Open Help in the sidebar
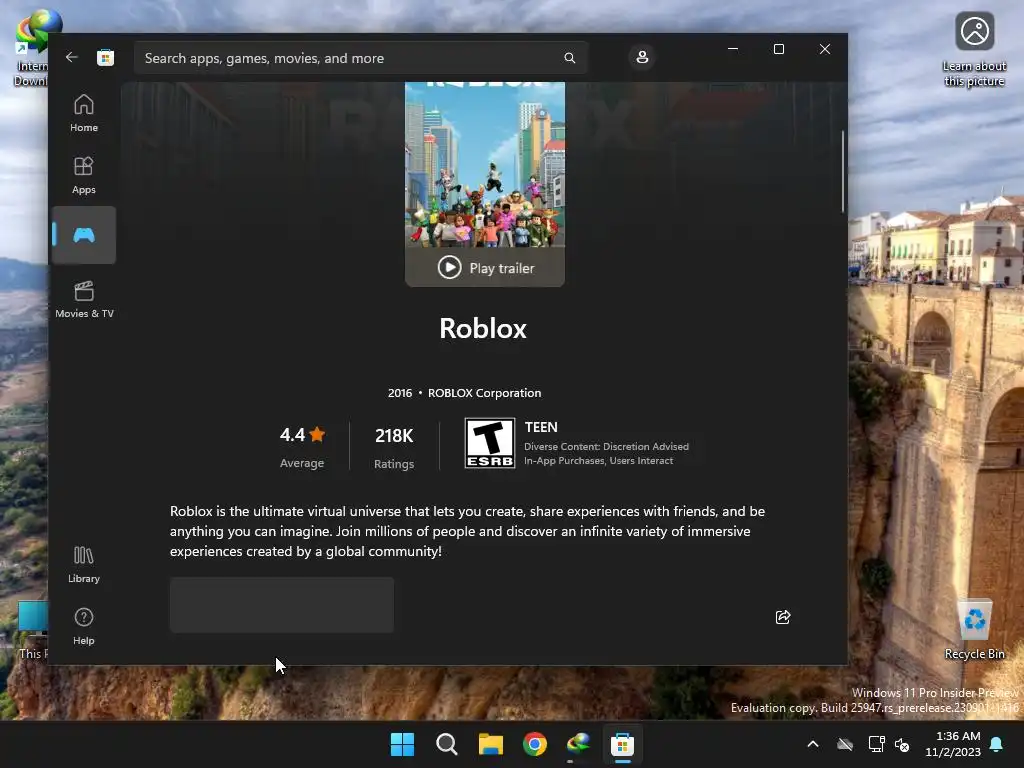Screen dimensions: 1024x768 [84, 626]
